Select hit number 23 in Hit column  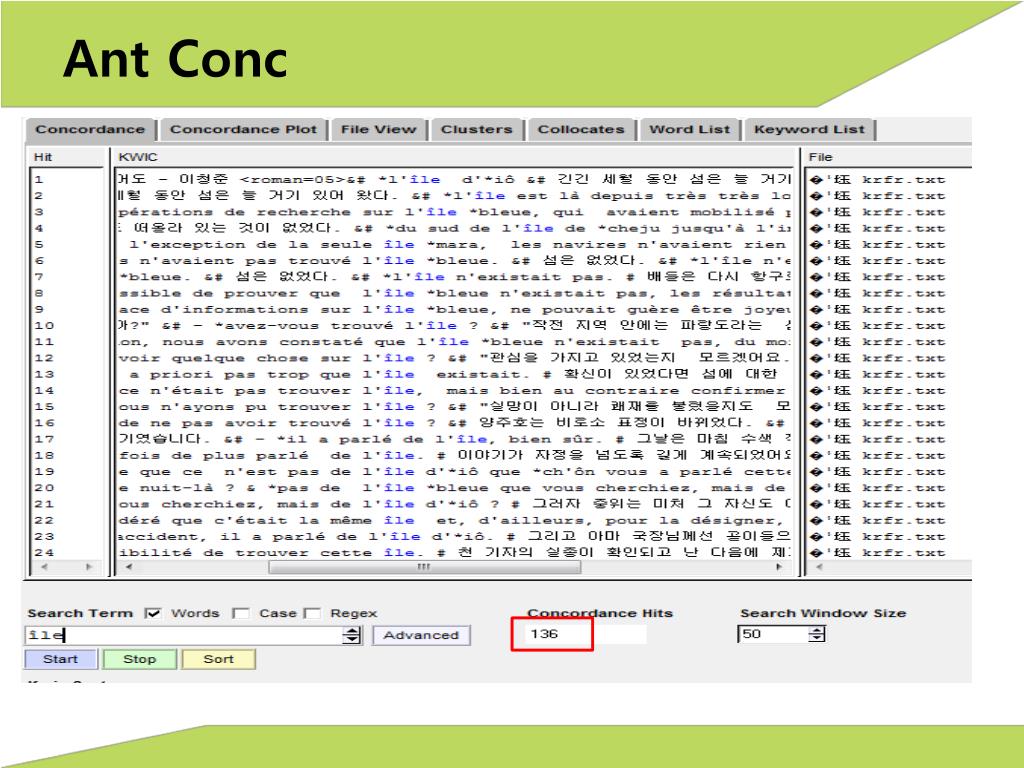click(x=44, y=536)
